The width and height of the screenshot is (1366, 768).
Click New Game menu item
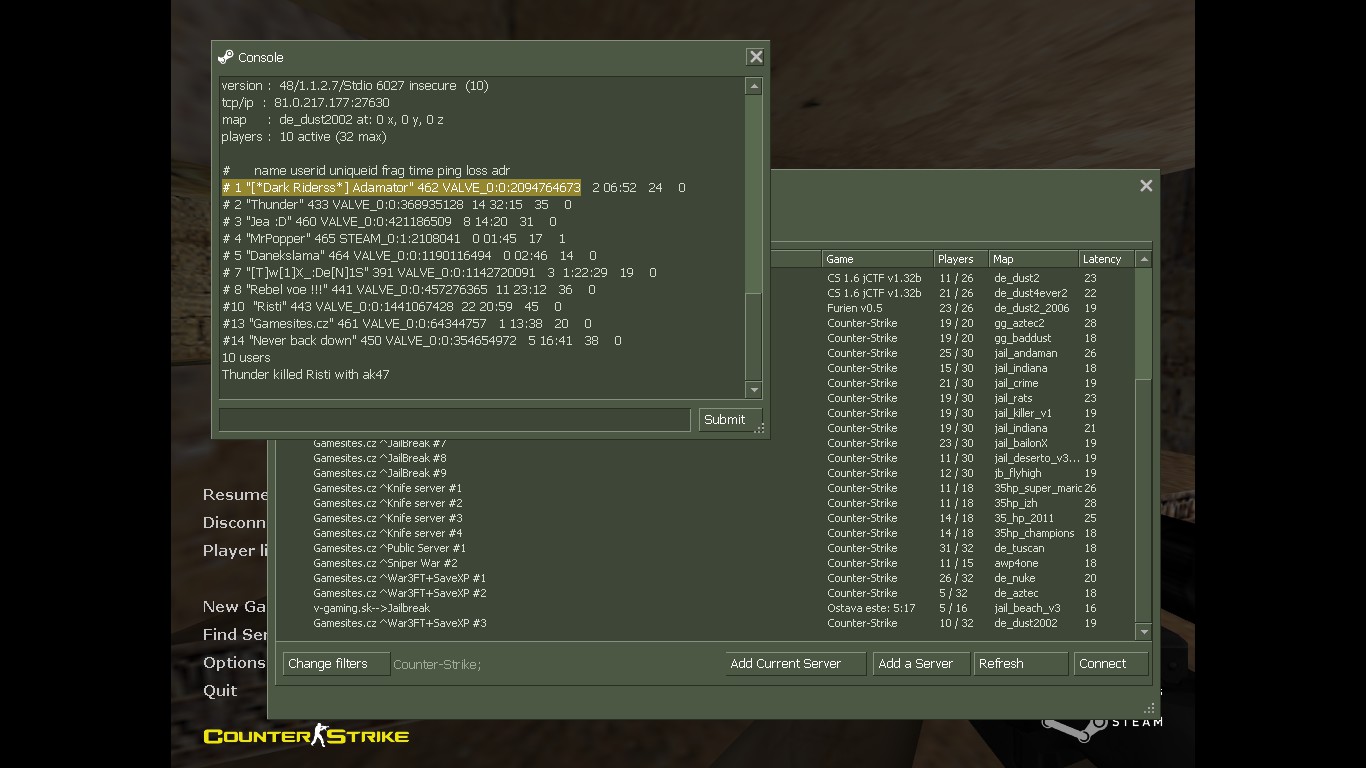(x=235, y=607)
